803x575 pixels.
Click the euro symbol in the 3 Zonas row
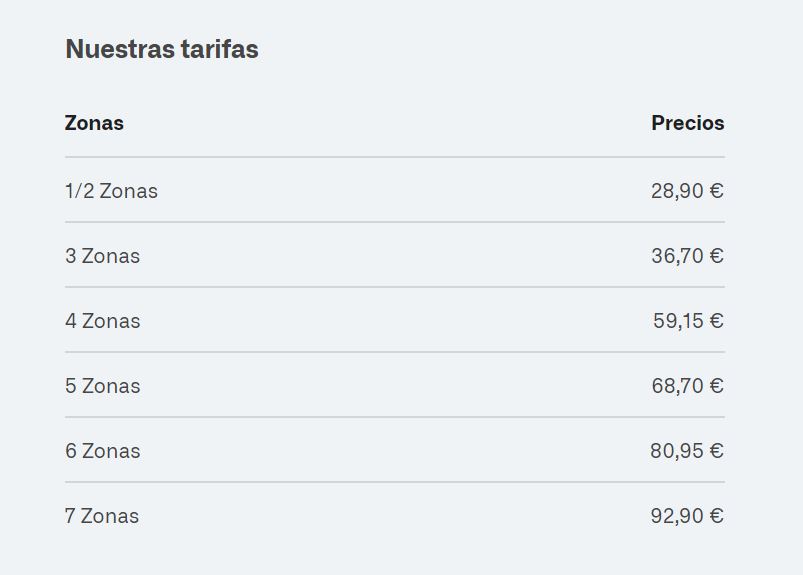[x=716, y=256]
